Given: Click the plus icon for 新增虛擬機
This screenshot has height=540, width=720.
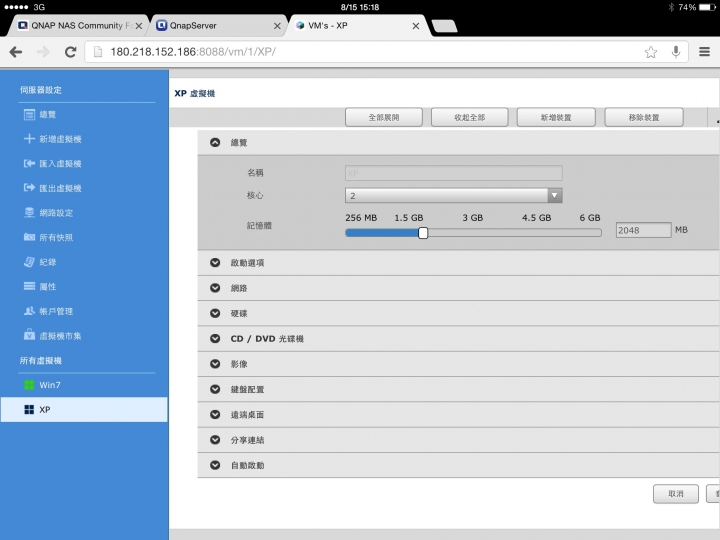Looking at the screenshot, I should 29,139.
